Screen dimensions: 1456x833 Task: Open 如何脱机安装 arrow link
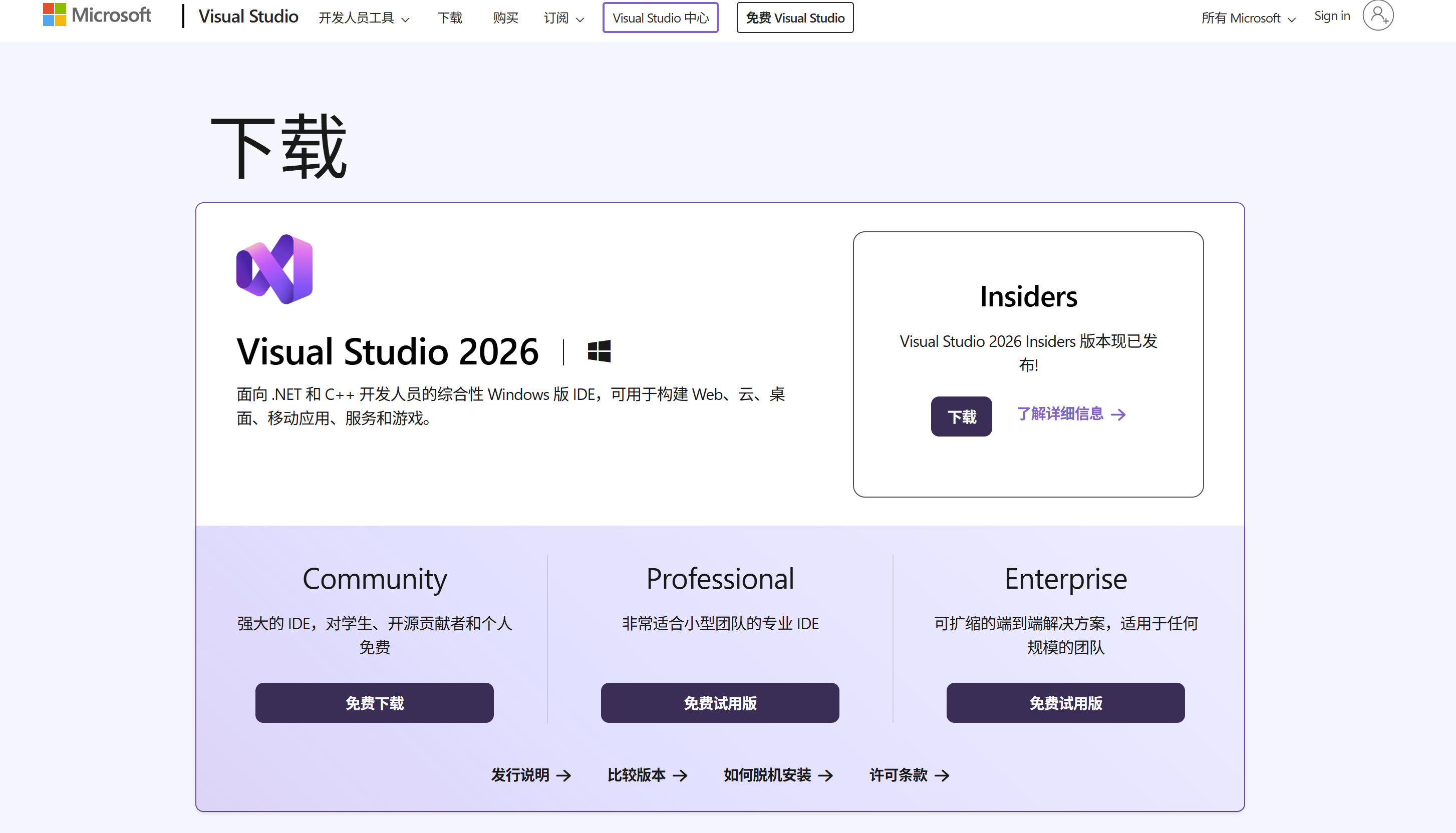(x=778, y=774)
